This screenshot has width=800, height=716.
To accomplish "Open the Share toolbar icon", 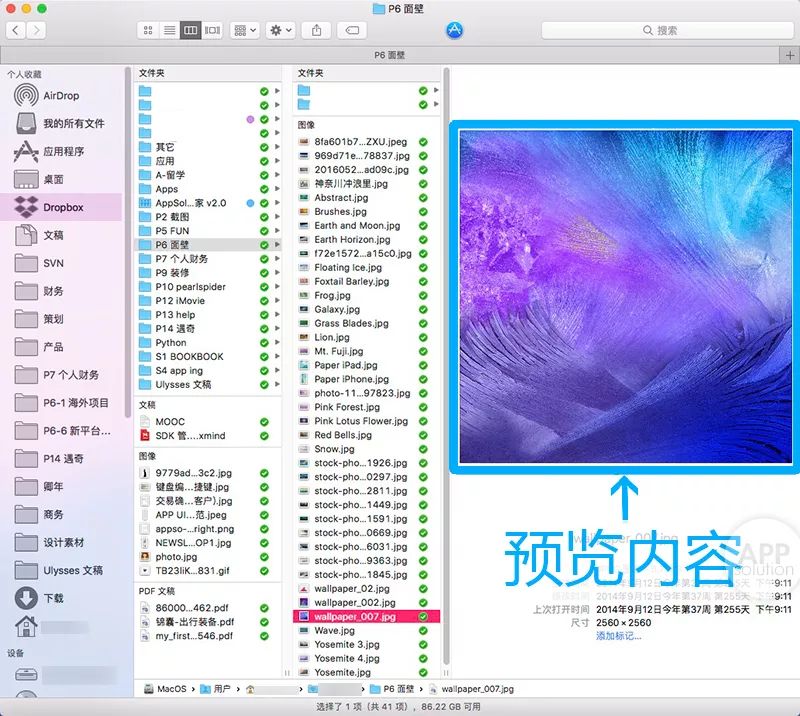I will click(316, 29).
